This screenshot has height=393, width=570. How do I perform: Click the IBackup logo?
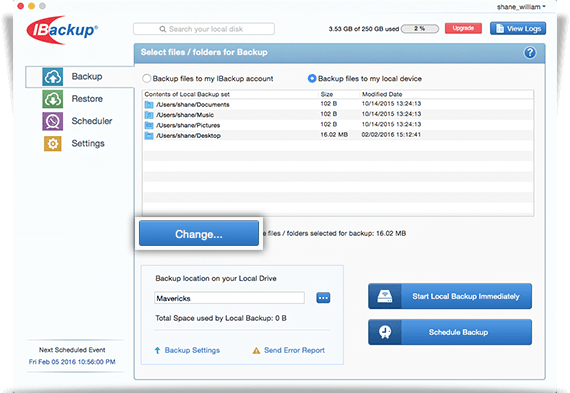point(62,30)
